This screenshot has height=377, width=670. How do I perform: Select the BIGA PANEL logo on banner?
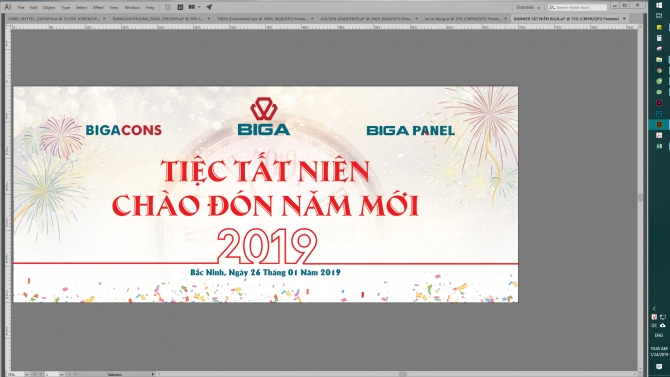tap(411, 130)
